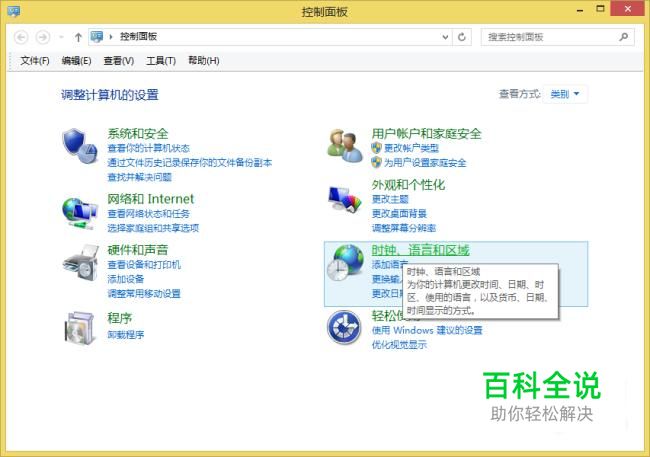
Task: Expand the breadcrumb arrow before 控制面板
Action: pos(111,37)
